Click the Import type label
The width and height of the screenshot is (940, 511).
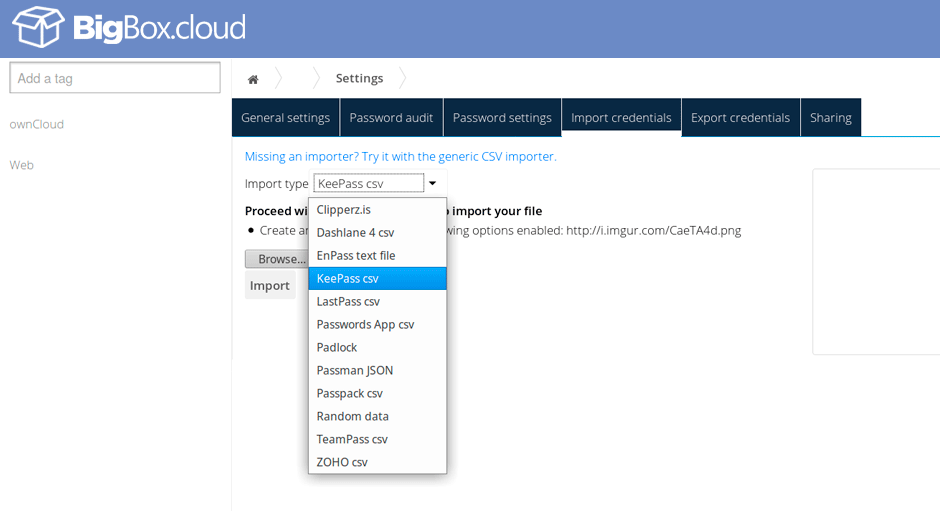pyautogui.click(x=276, y=184)
